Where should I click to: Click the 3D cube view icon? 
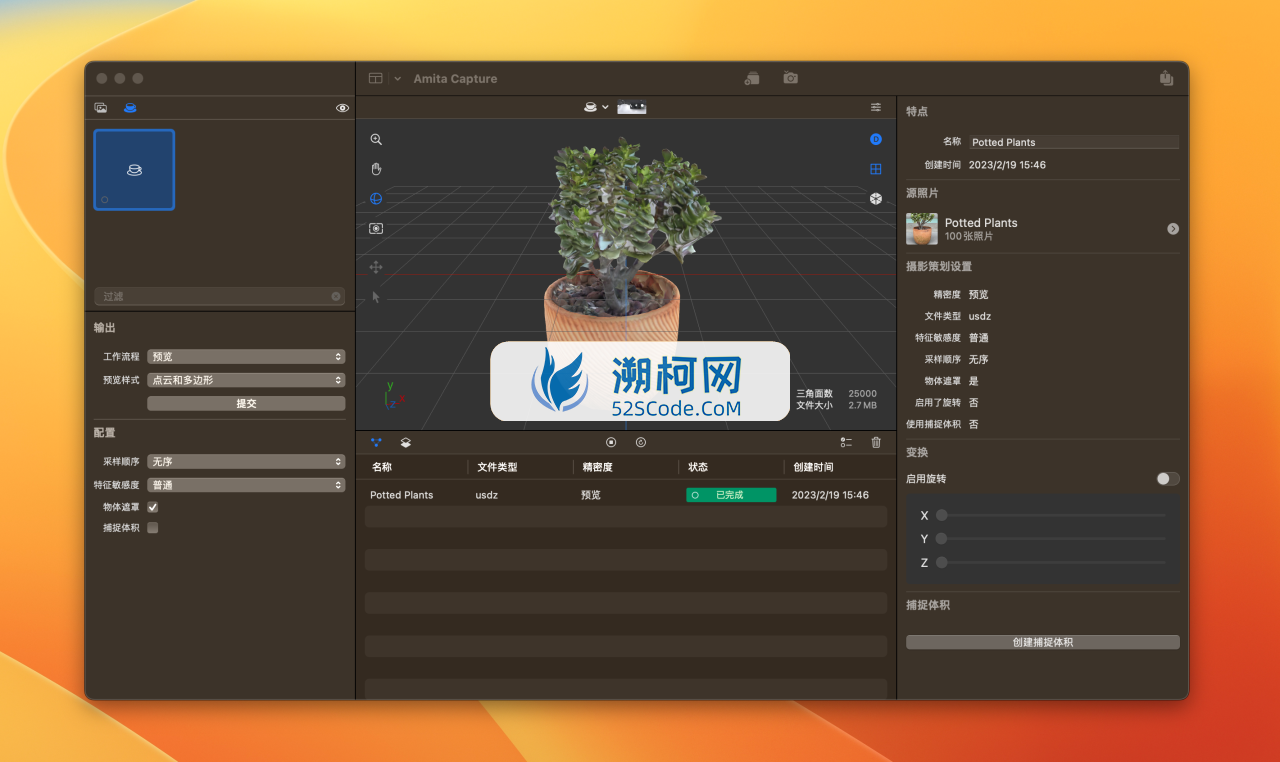[x=876, y=198]
